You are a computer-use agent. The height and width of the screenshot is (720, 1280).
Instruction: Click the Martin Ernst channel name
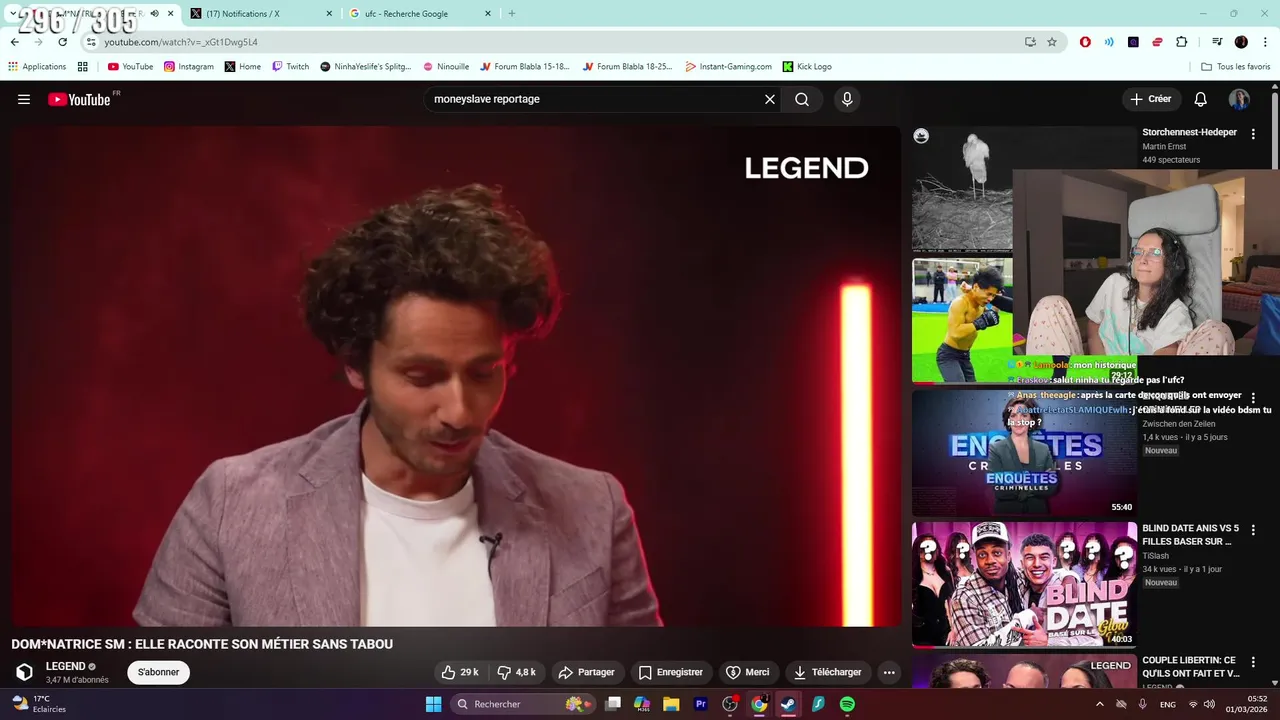click(x=1164, y=147)
